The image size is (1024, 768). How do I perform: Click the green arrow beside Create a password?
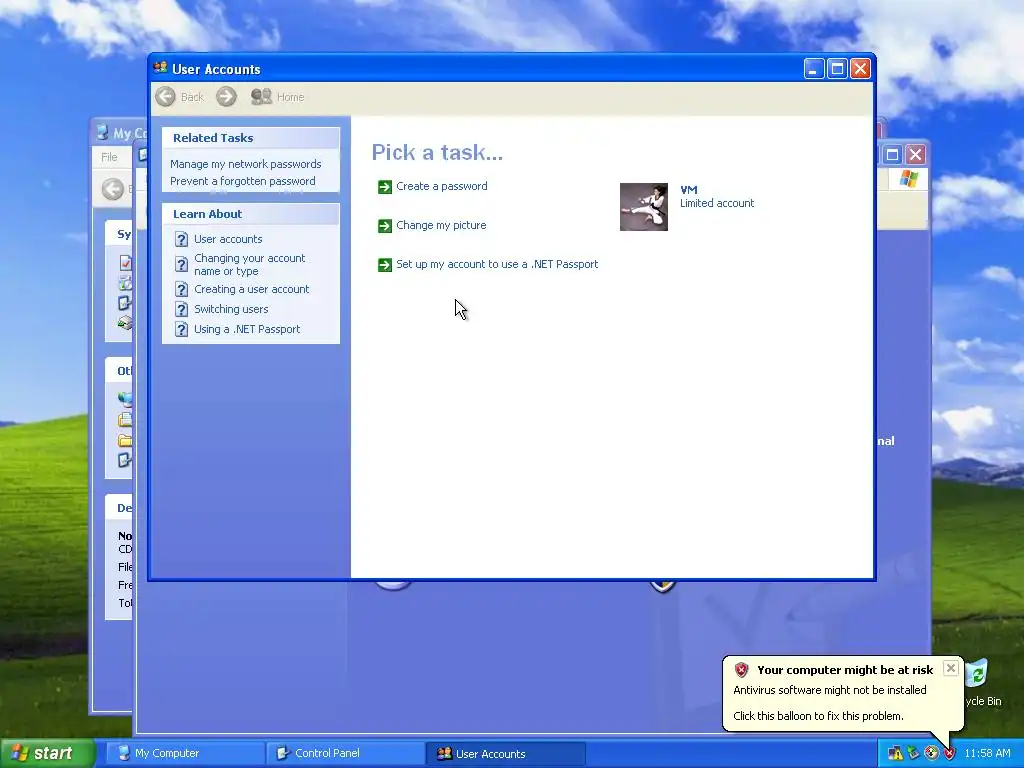(385, 187)
